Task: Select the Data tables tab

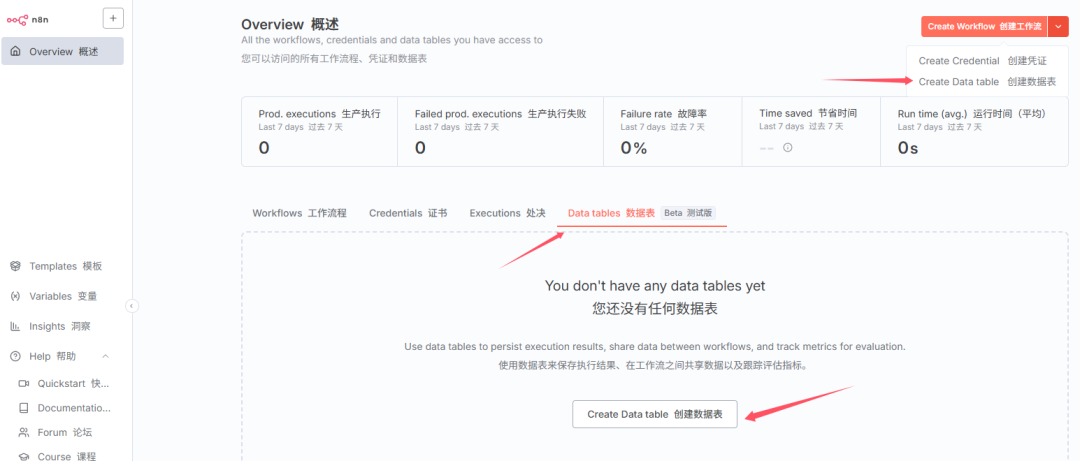Action: tap(642, 213)
